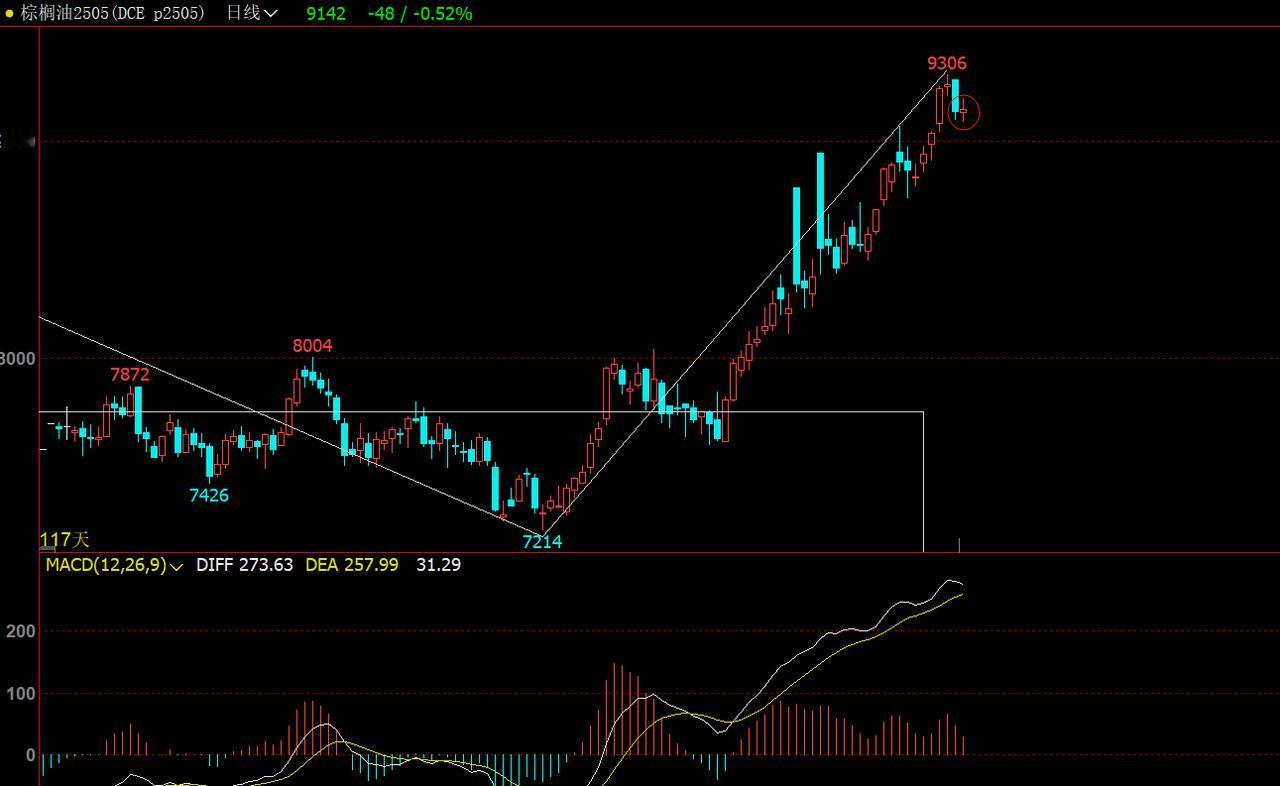Open the 日线 period dropdown

click(x=252, y=13)
